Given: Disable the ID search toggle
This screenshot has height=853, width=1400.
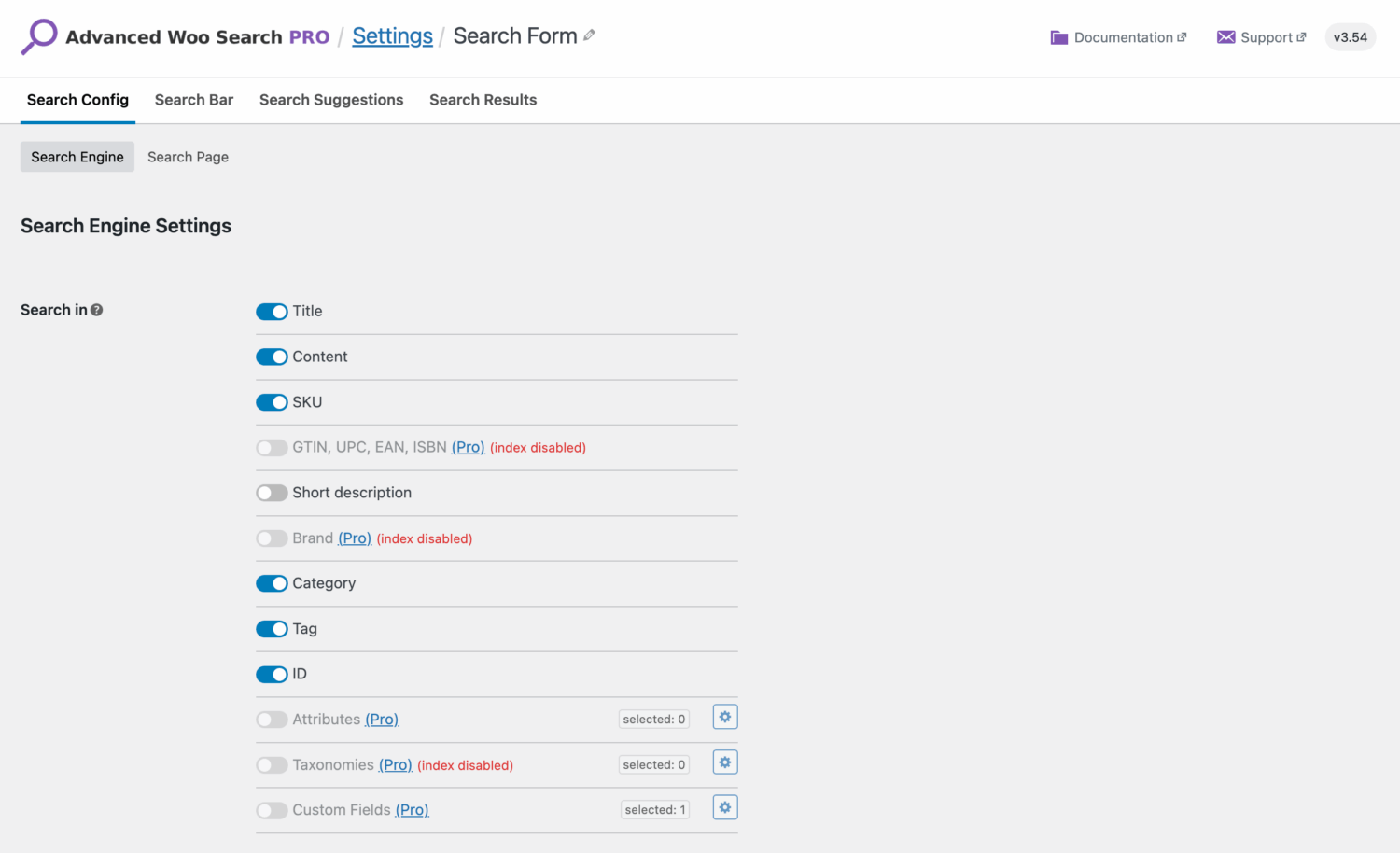Looking at the screenshot, I should (x=272, y=674).
